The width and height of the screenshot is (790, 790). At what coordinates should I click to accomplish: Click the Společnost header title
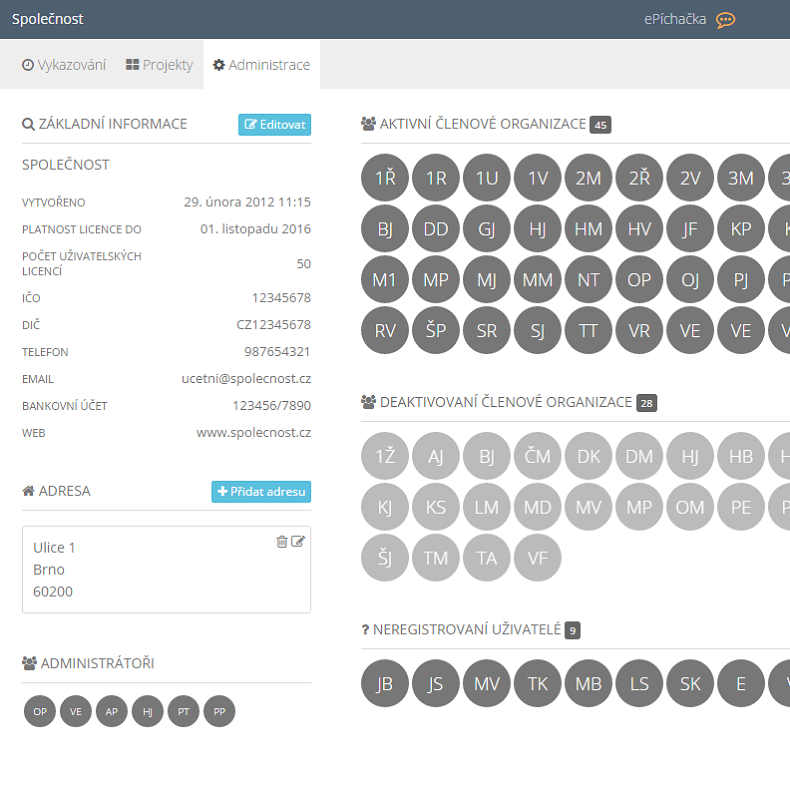[x=48, y=19]
